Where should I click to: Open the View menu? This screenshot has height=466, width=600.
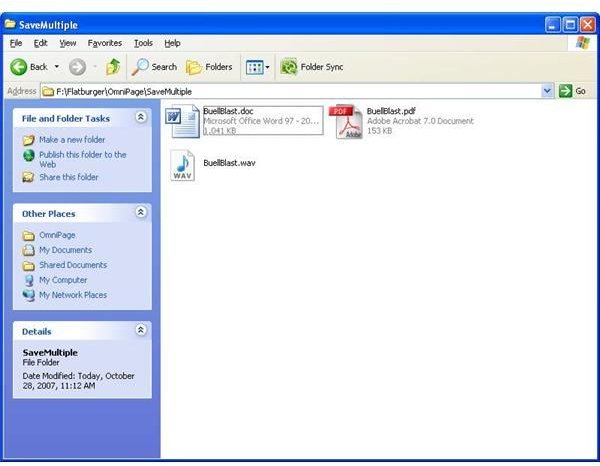point(68,43)
